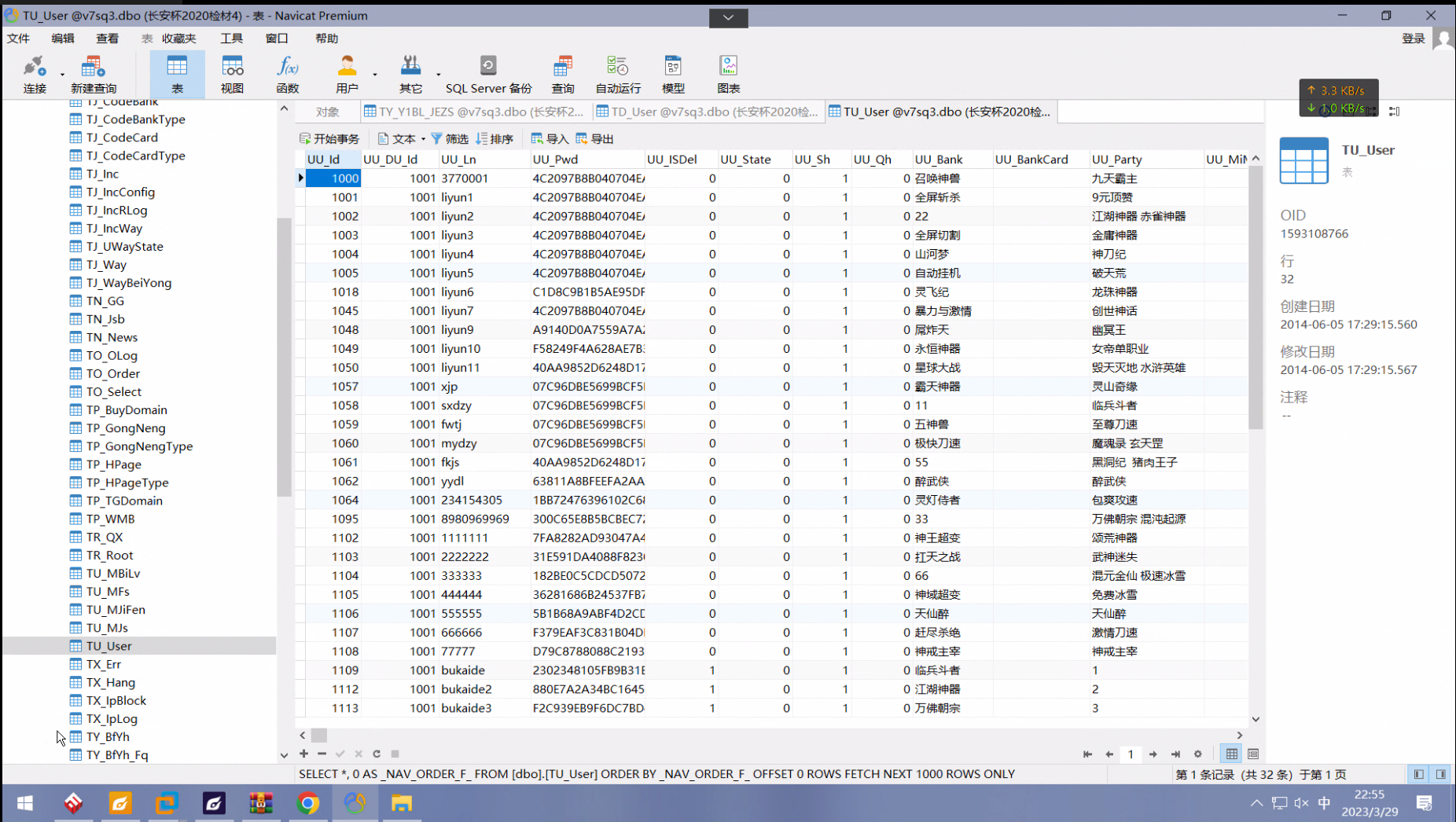Image resolution: width=1456 pixels, height=822 pixels.
Task: Click the cell with username liyun6
Action: click(484, 292)
